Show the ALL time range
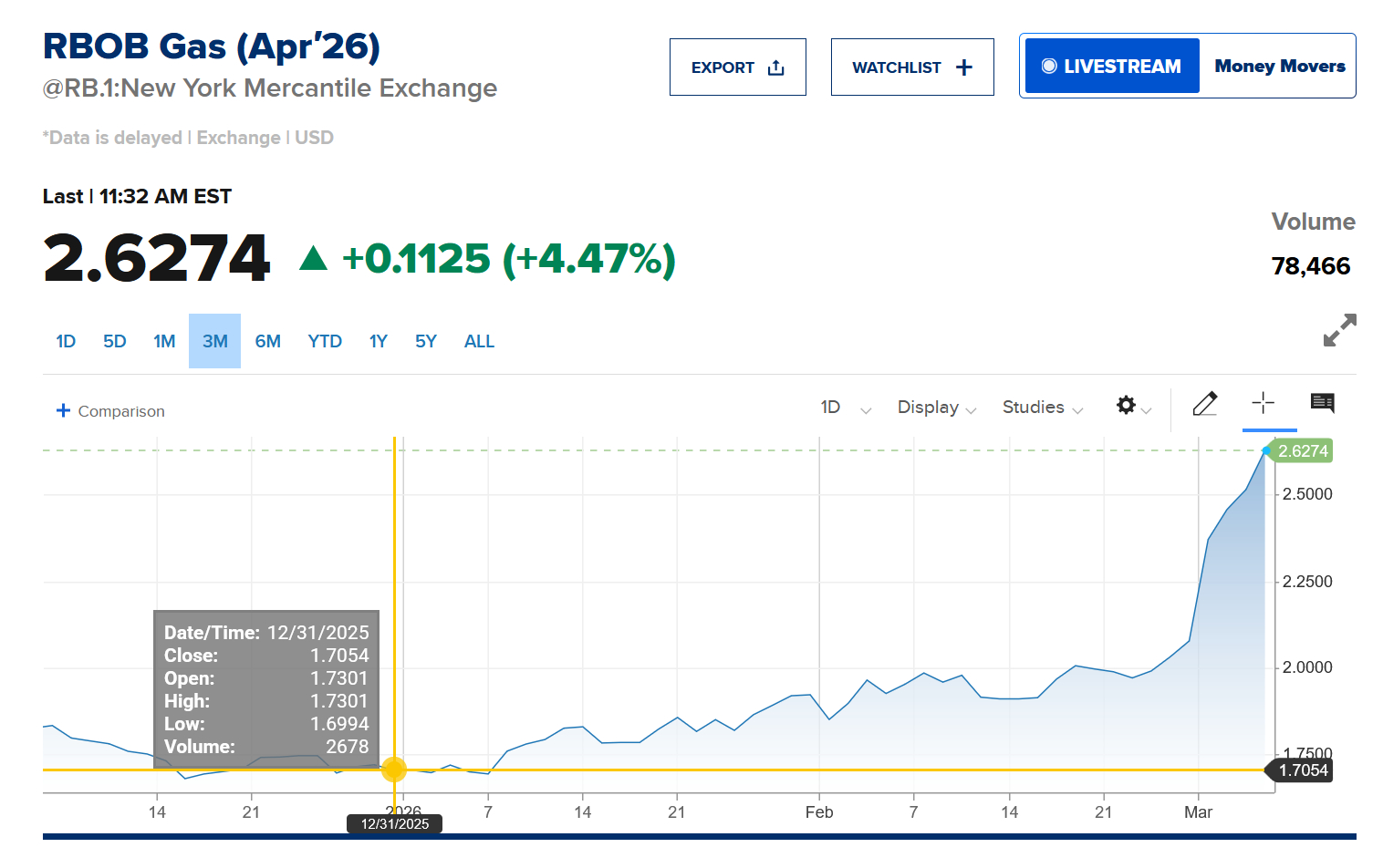This screenshot has width=1383, height=868. pos(479,342)
